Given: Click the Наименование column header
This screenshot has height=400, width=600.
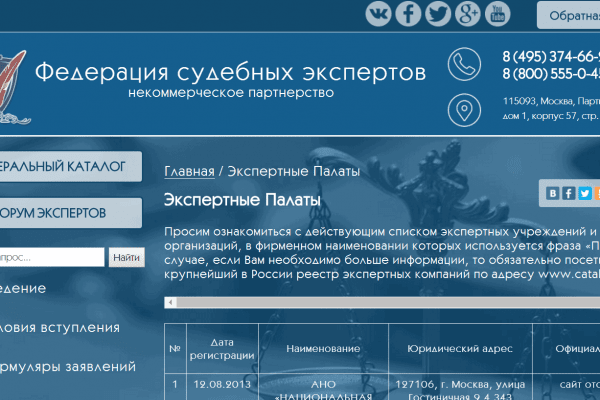Looking at the screenshot, I should pyautogui.click(x=323, y=348).
